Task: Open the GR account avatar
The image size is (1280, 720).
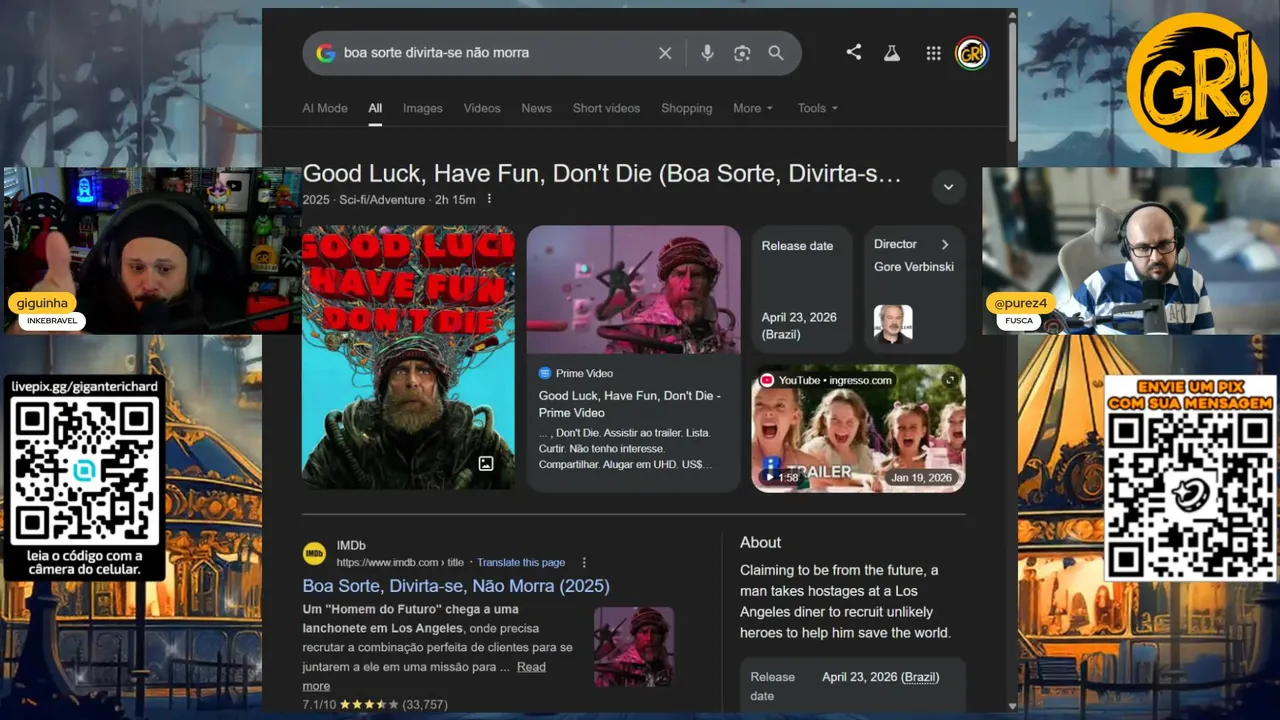Action: (x=972, y=53)
